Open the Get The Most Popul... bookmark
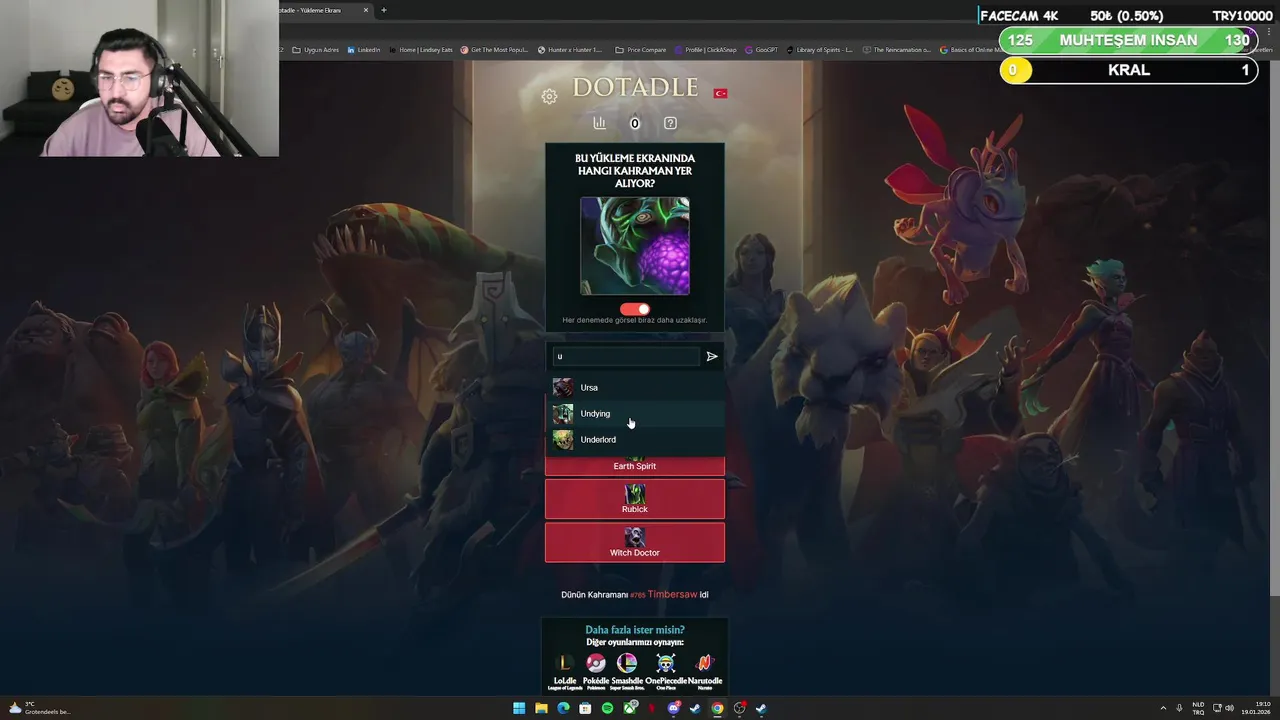This screenshot has width=1280, height=720. coord(494,50)
